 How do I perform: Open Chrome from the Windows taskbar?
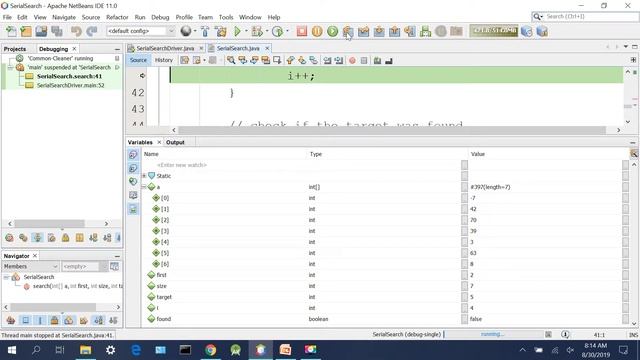click(211, 350)
